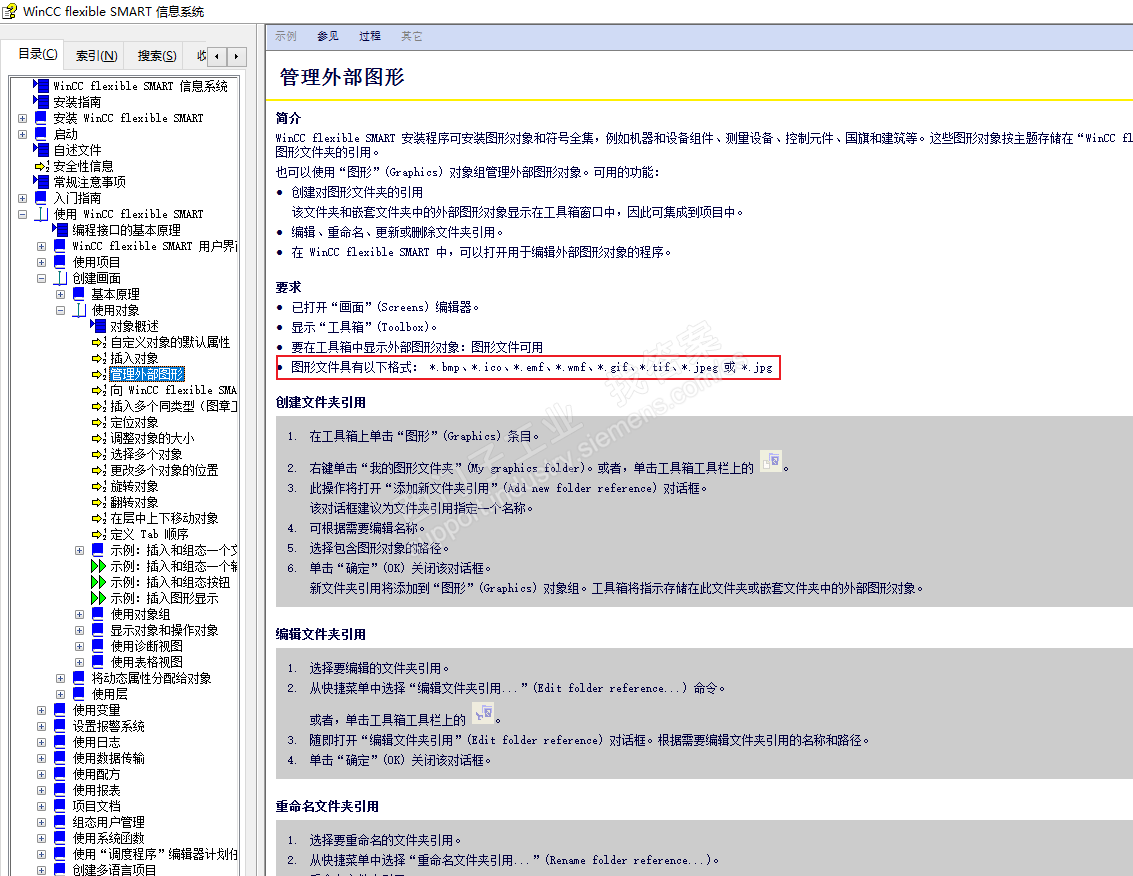Open the 自定义对象的默认属性 topic

[170, 343]
